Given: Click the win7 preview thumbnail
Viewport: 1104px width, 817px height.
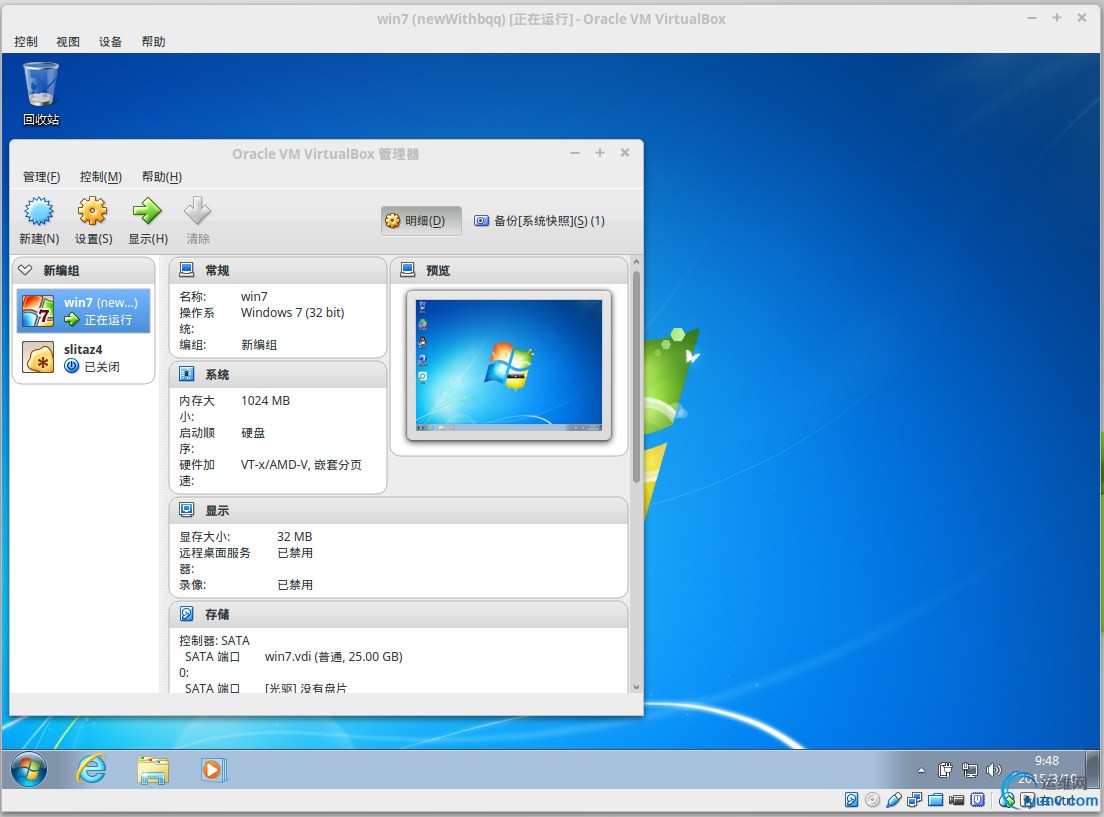Looking at the screenshot, I should pyautogui.click(x=508, y=365).
